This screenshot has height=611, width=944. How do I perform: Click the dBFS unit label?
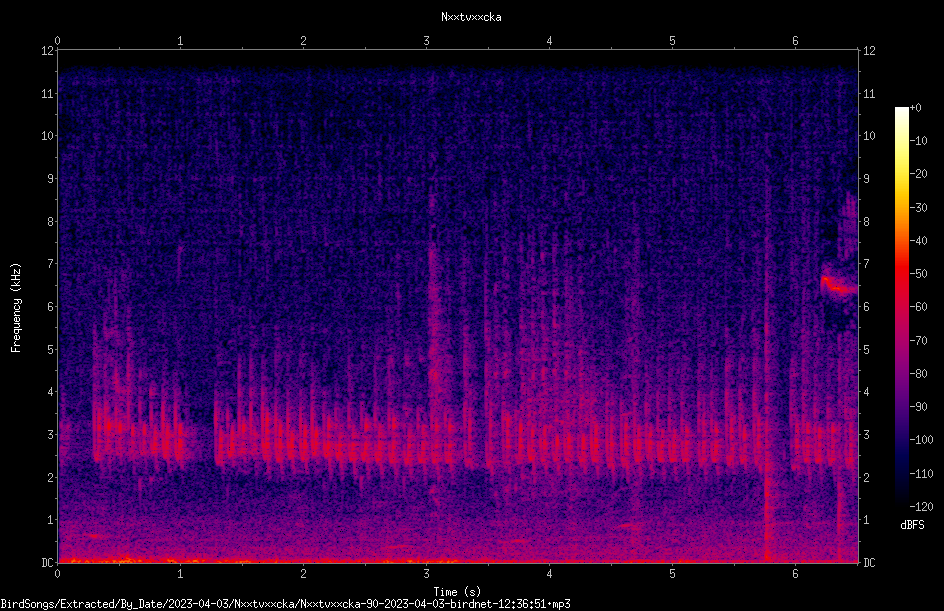tap(913, 525)
